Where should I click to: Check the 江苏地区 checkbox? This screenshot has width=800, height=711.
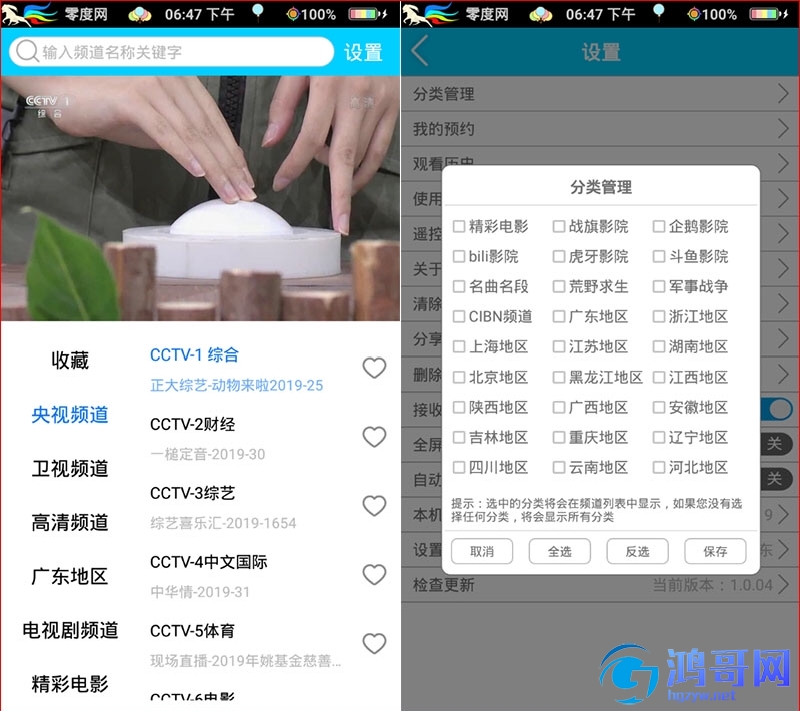tap(559, 346)
